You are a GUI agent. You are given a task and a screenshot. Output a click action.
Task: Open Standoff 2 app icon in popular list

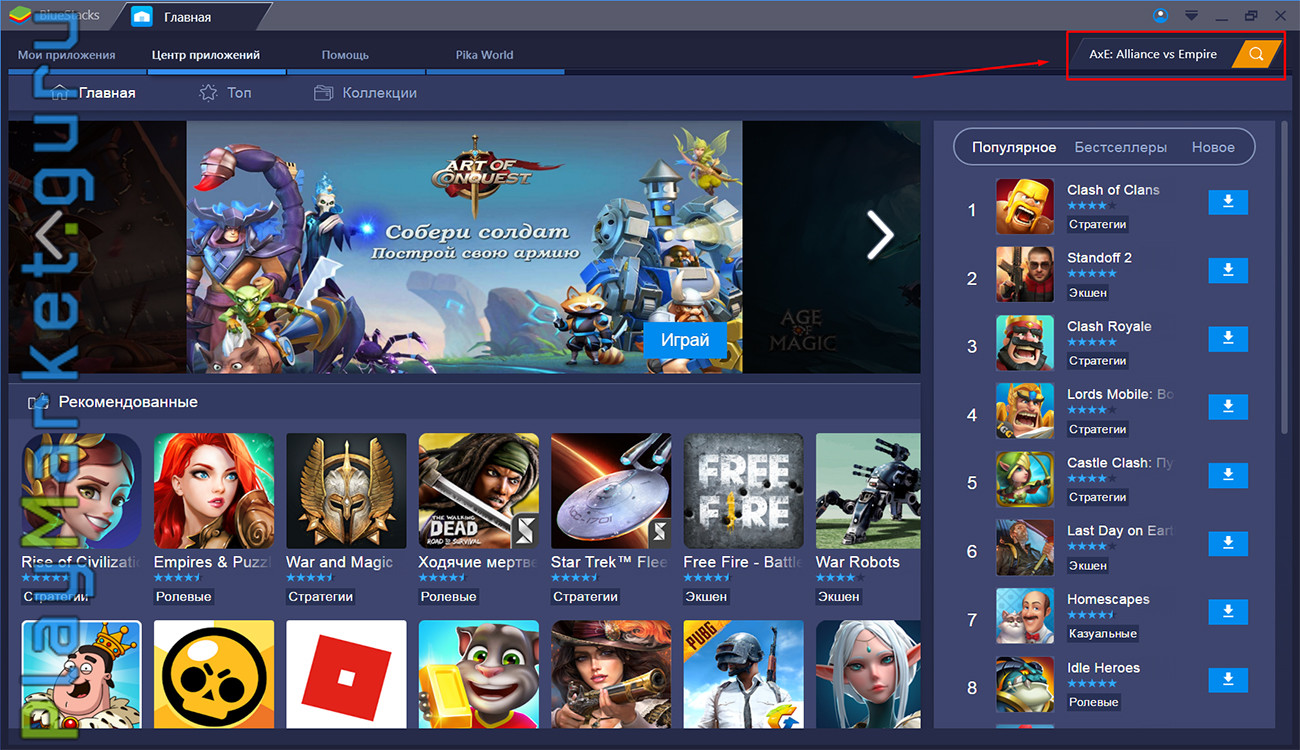click(1025, 275)
